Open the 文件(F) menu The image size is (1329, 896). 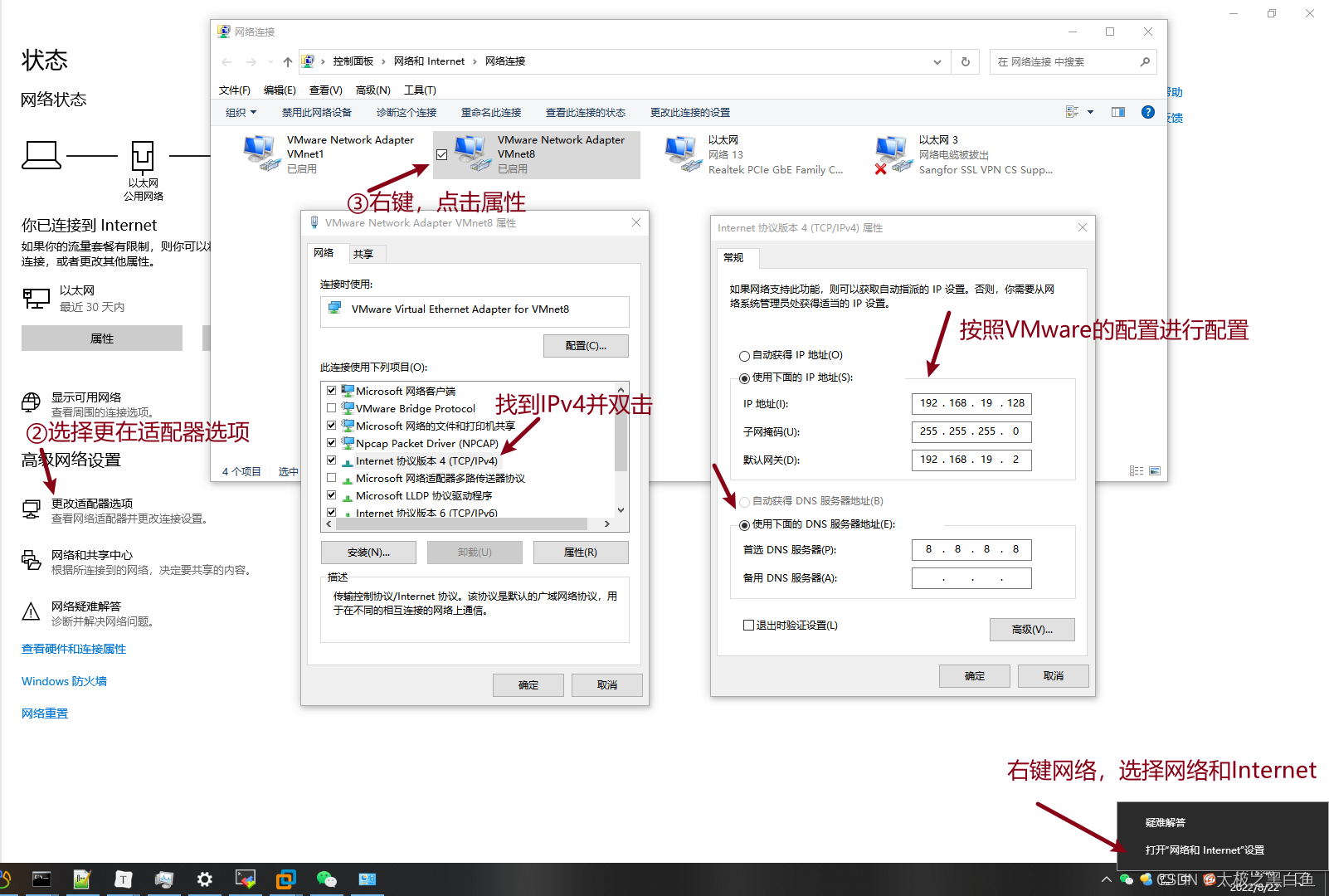click(x=235, y=90)
